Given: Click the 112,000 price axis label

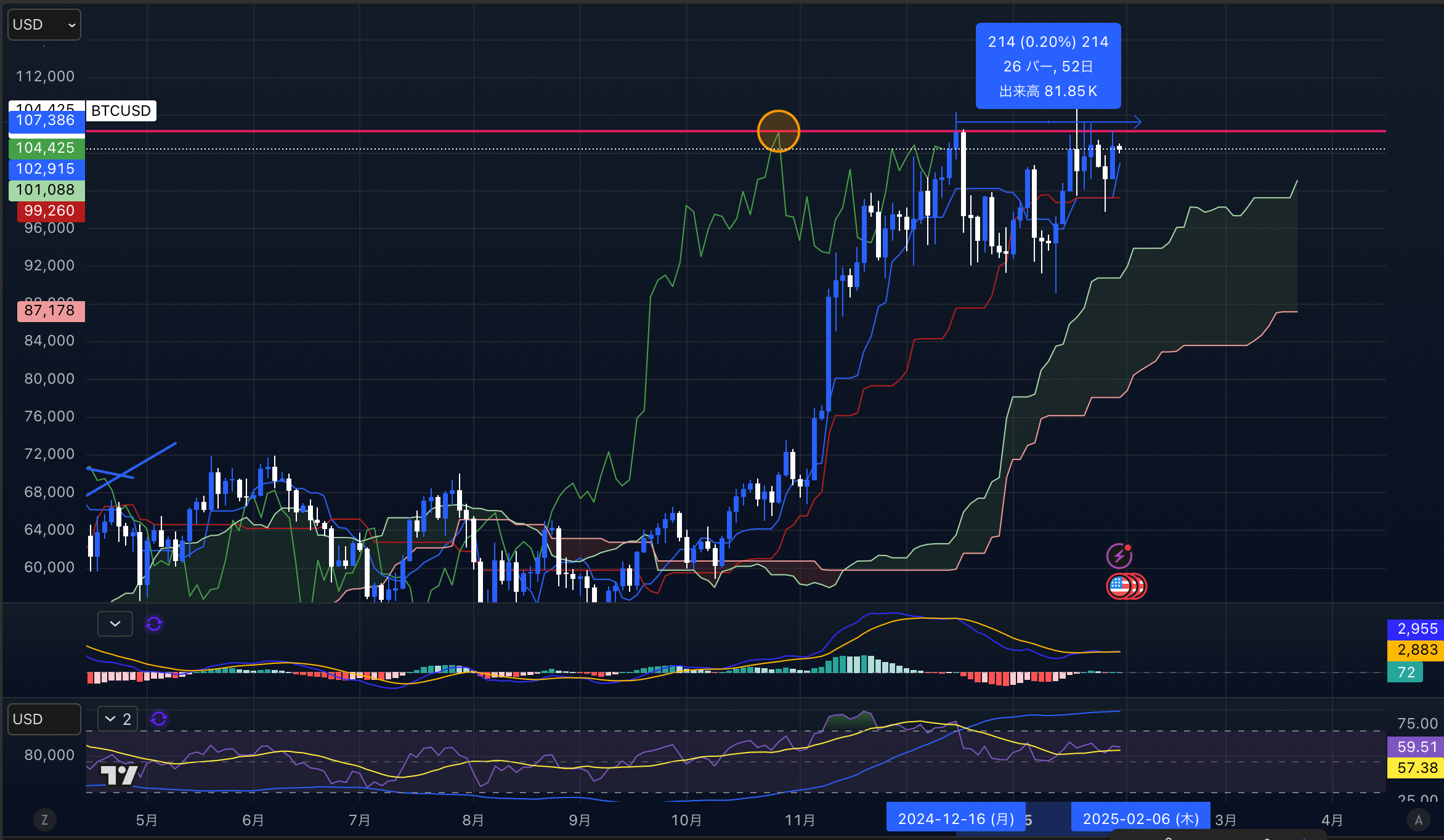Looking at the screenshot, I should coord(45,76).
